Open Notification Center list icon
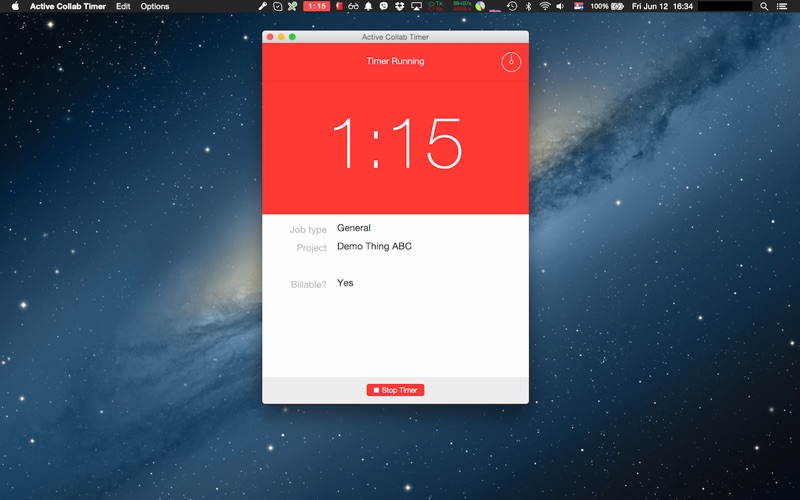The height and width of the screenshot is (500, 800). pos(781,6)
